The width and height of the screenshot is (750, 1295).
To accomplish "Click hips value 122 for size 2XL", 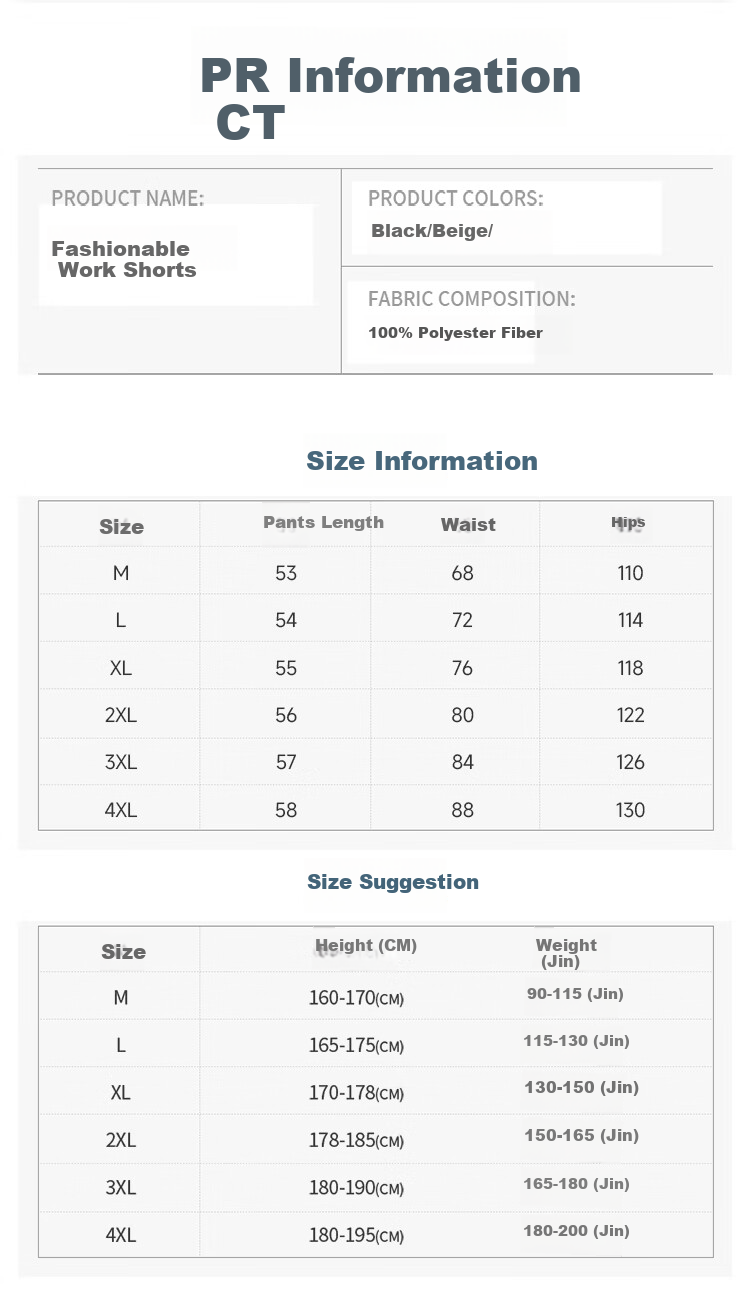I will 630,715.
